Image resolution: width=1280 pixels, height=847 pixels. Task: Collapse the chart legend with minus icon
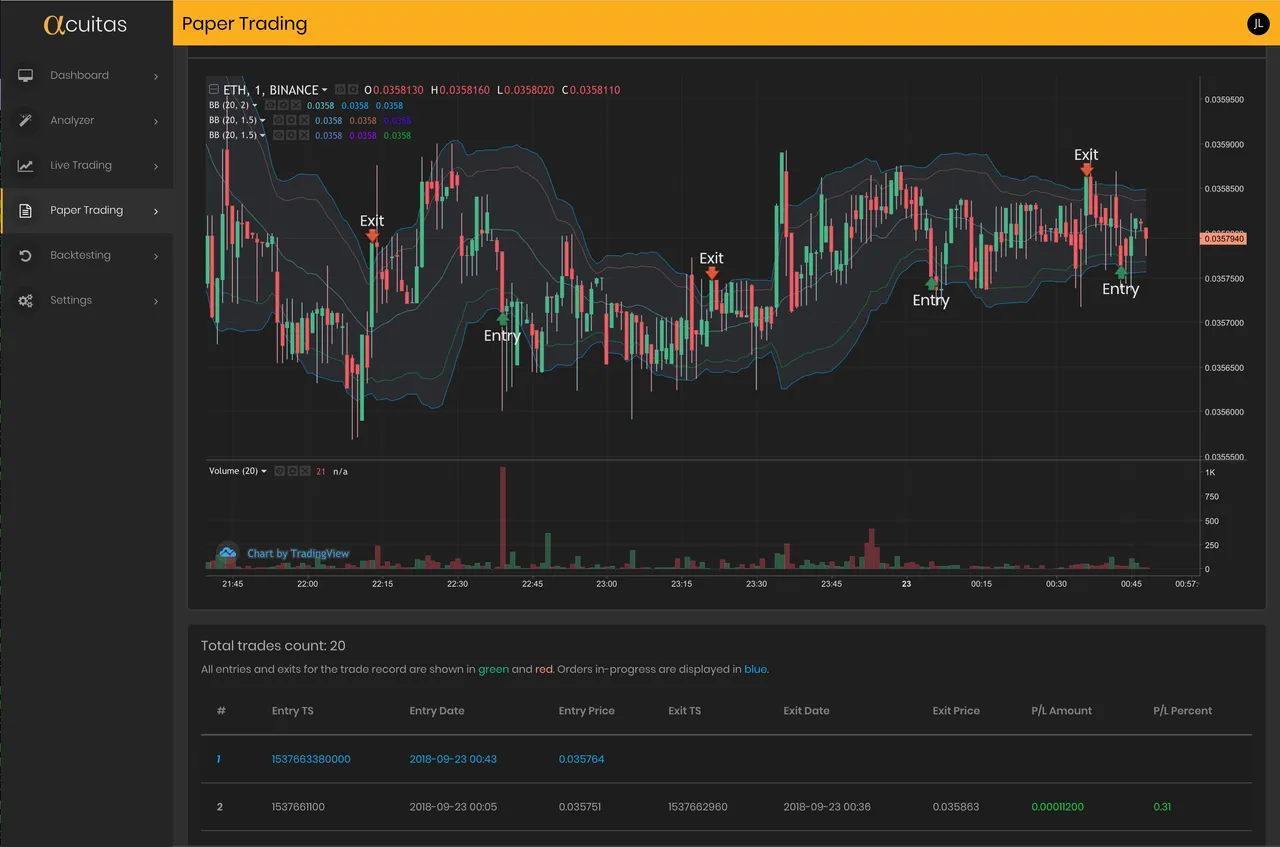pyautogui.click(x=214, y=89)
